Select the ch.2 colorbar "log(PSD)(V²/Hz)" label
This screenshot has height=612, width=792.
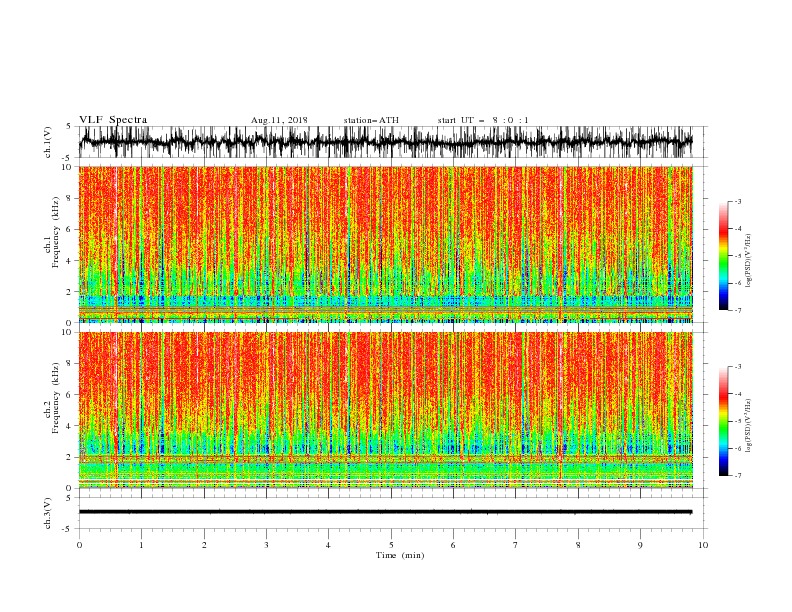tap(748, 426)
